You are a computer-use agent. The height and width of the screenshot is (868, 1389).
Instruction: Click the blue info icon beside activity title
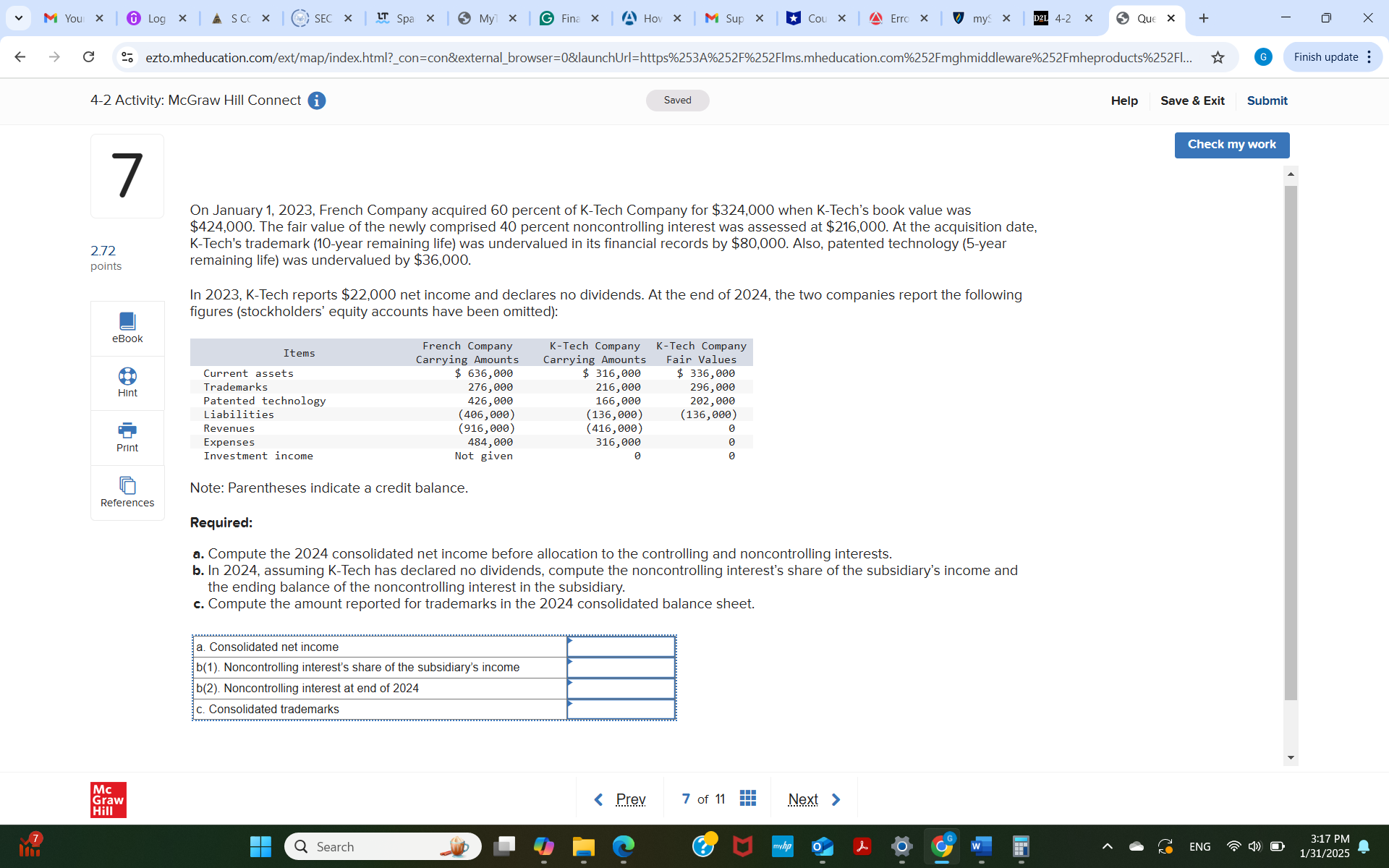point(317,101)
